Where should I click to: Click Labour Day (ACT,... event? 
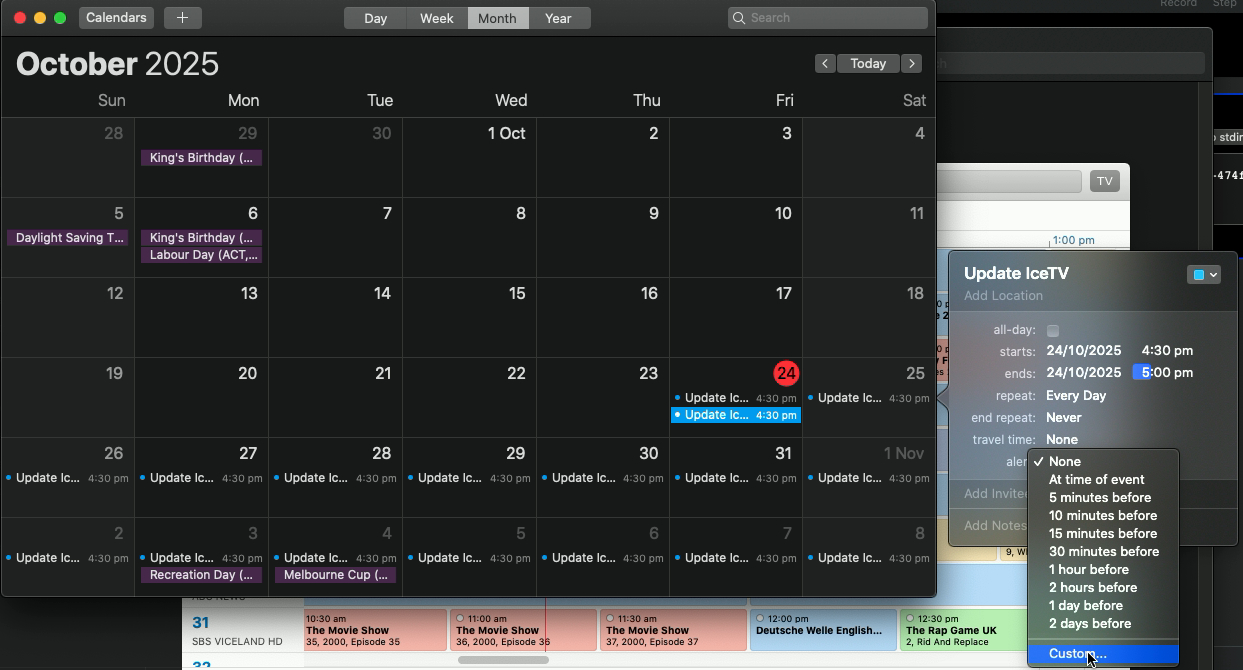pos(201,255)
